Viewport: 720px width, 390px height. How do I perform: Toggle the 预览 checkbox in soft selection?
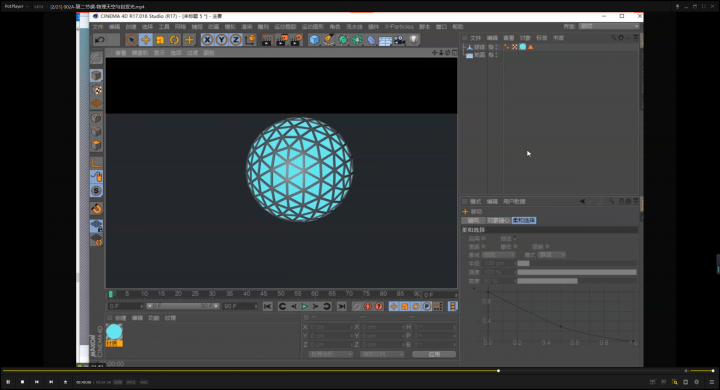tap(515, 238)
